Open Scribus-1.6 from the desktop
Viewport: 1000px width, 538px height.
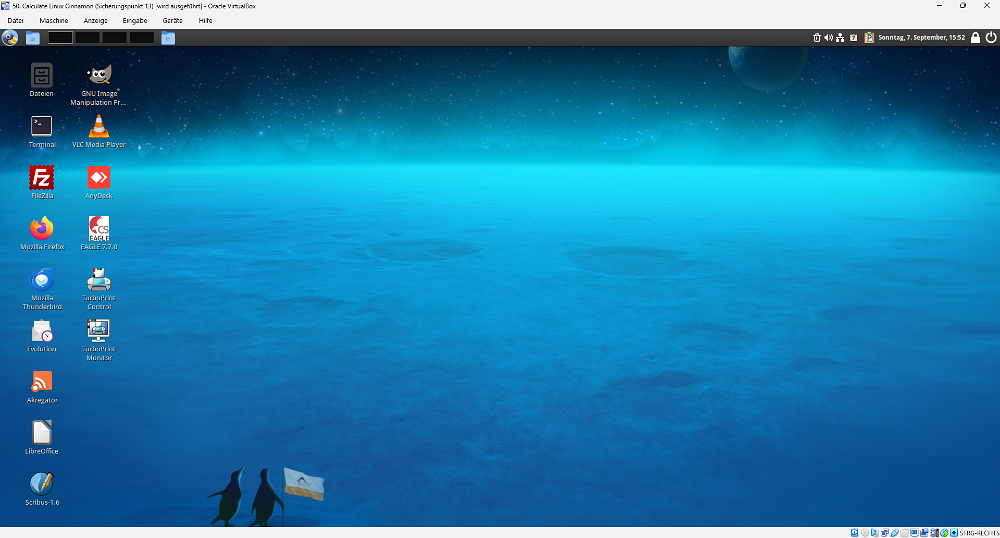click(x=42, y=484)
